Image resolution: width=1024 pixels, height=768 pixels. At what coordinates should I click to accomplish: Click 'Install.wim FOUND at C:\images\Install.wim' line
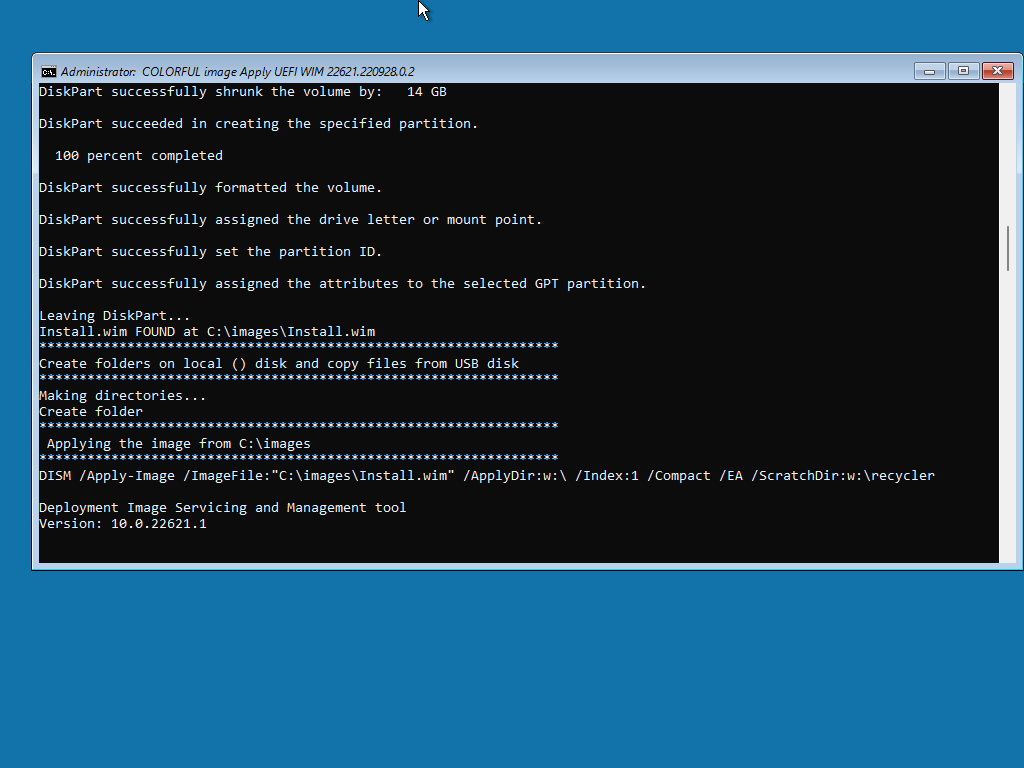(207, 332)
